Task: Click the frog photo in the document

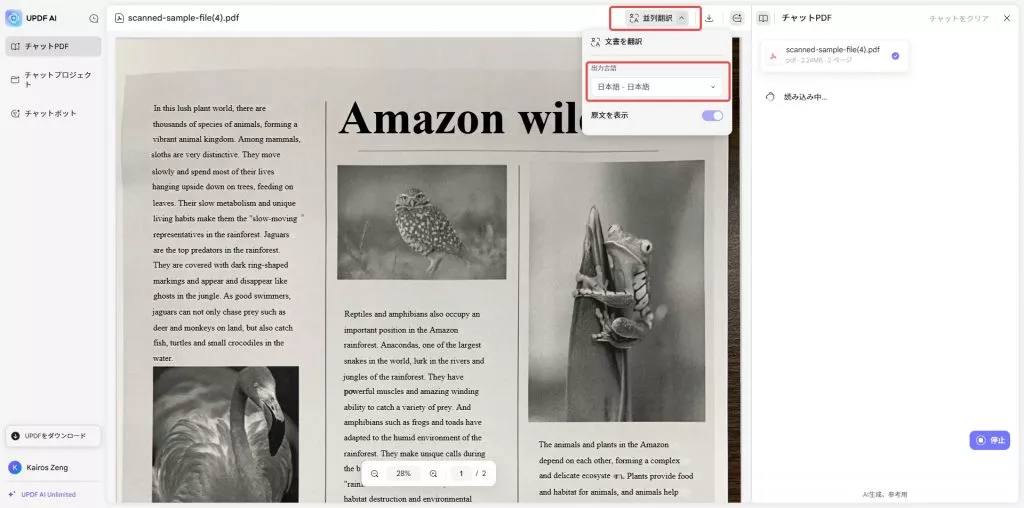Action: click(x=616, y=291)
